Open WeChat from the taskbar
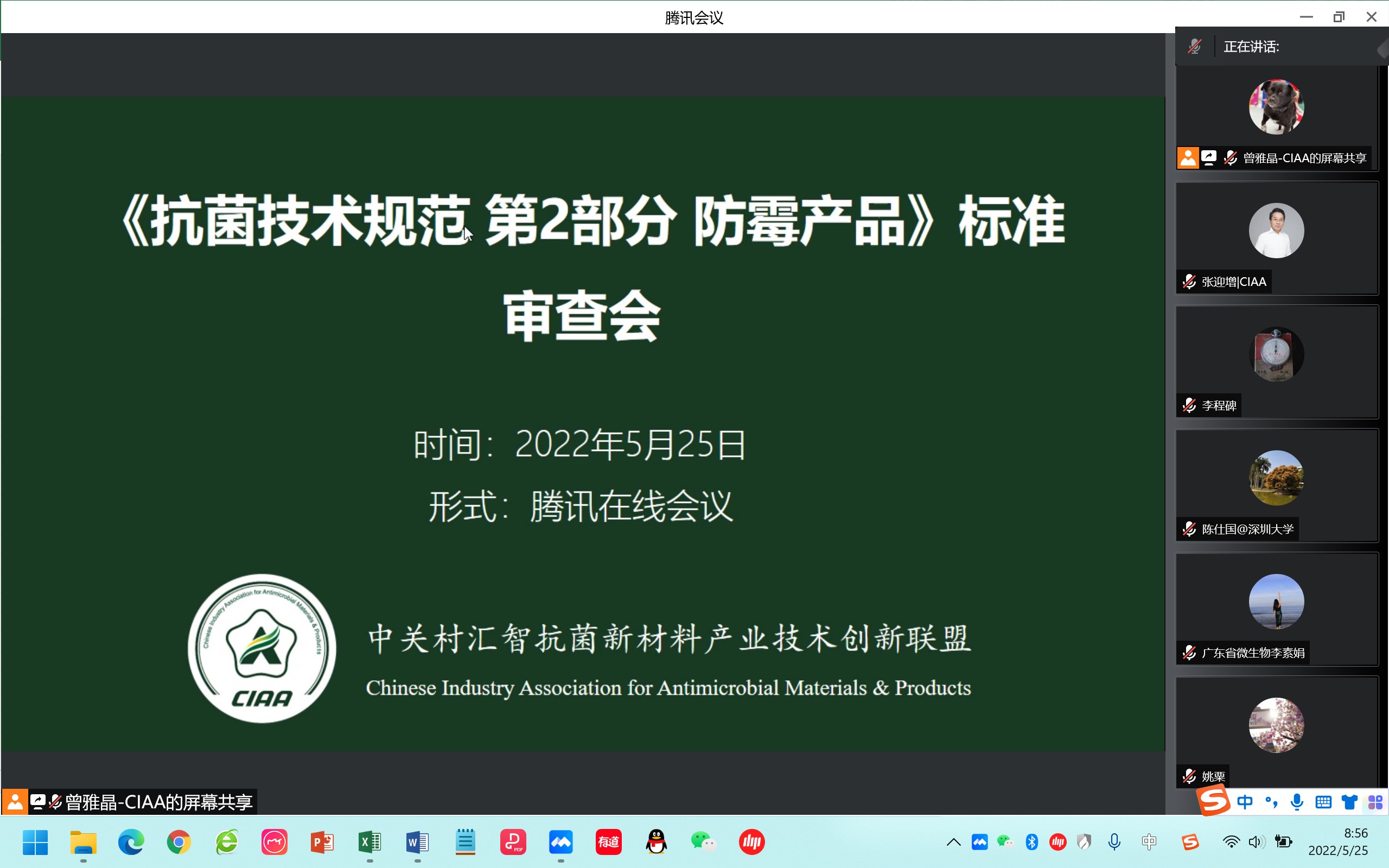The image size is (1389, 868). (703, 842)
